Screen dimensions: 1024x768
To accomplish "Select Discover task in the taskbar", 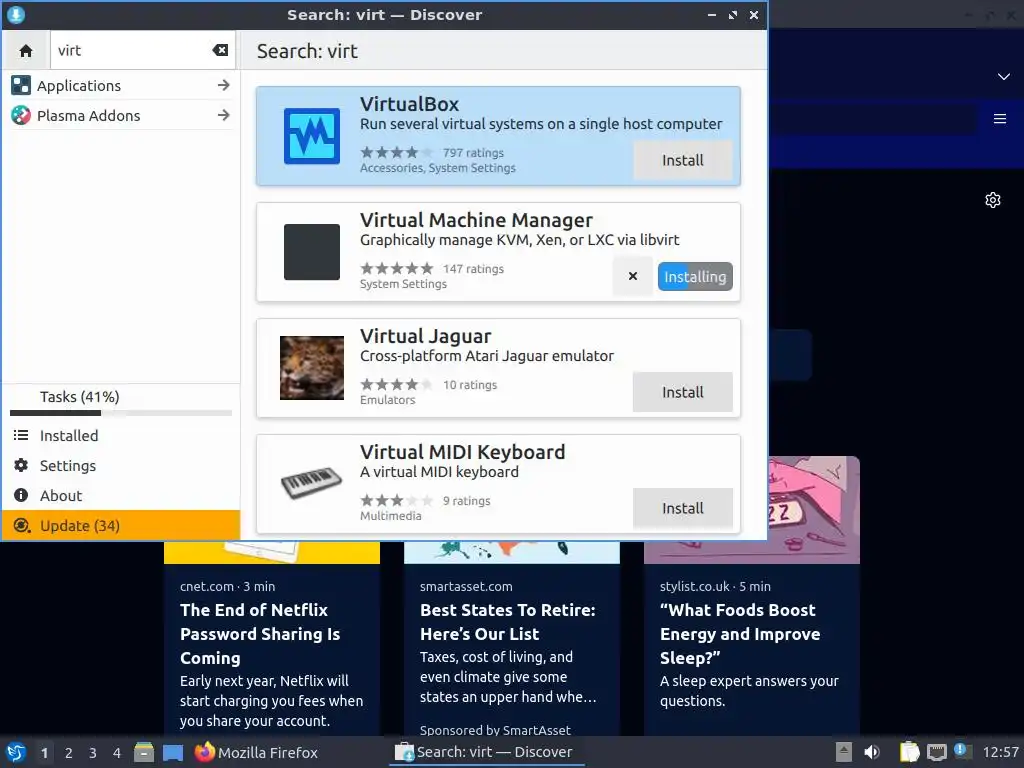I will (x=487, y=752).
